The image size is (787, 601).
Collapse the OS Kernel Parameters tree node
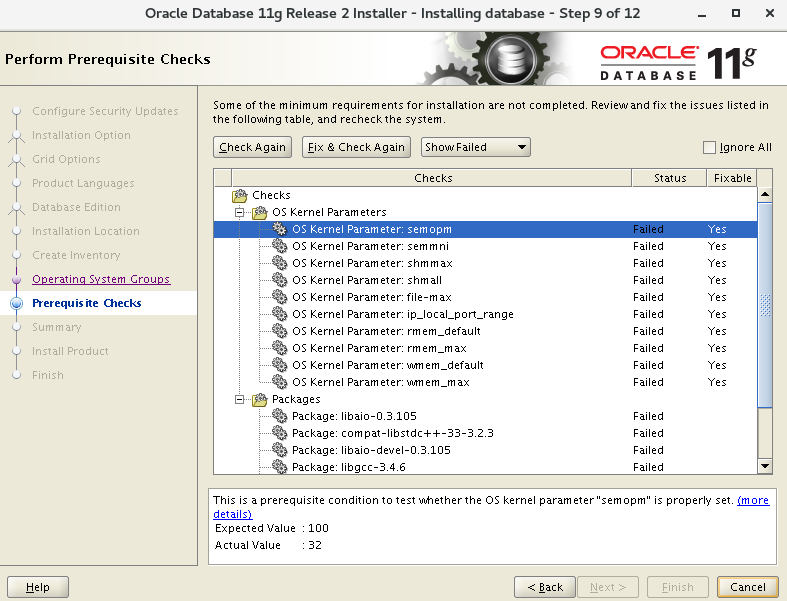coord(240,212)
